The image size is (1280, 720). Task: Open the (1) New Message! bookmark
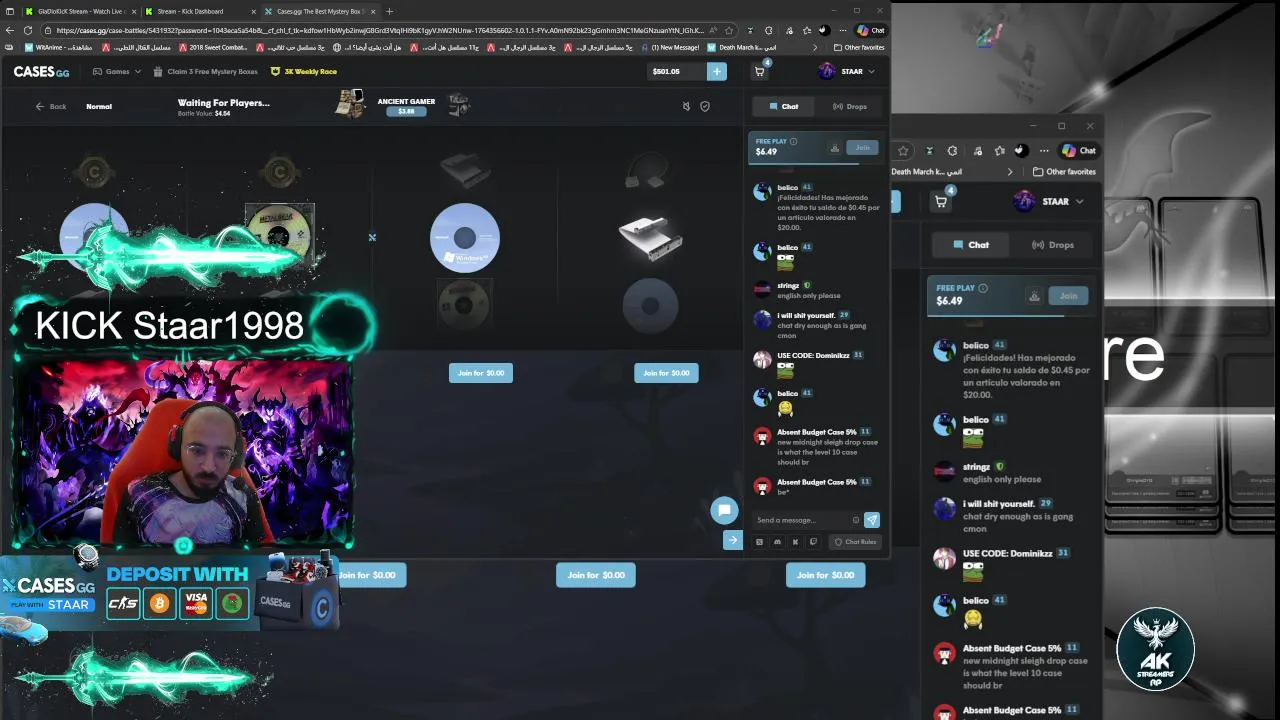tap(672, 47)
